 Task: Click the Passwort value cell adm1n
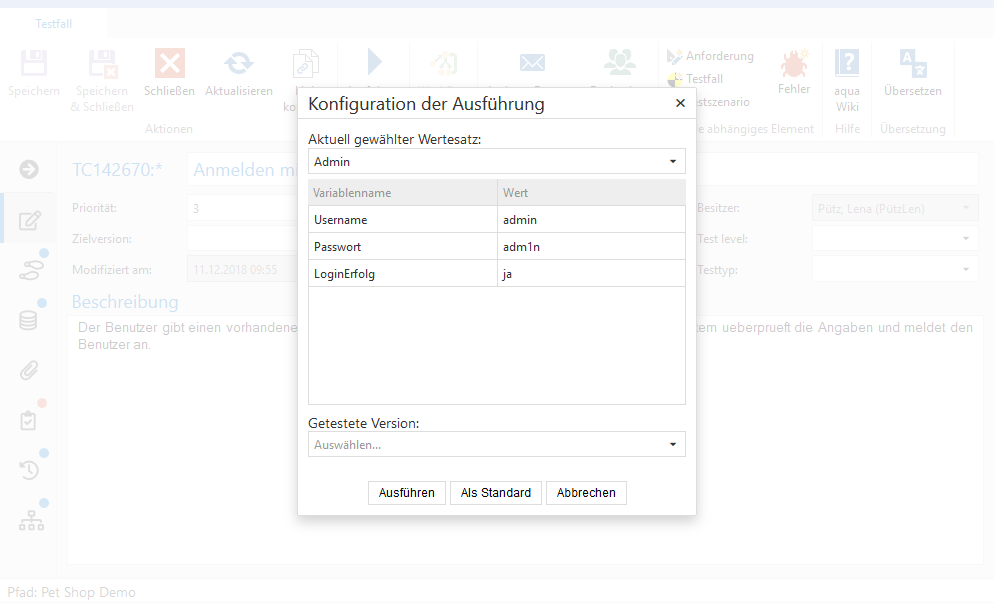pos(591,246)
